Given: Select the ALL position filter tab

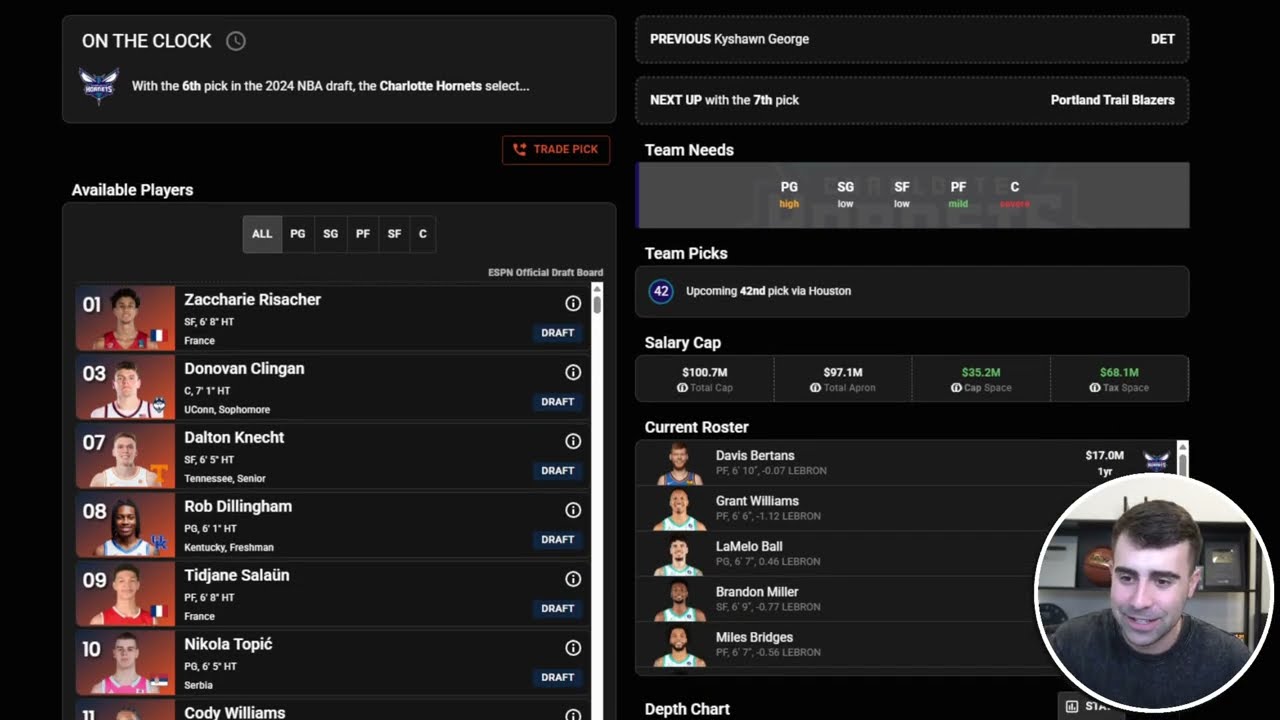Looking at the screenshot, I should pyautogui.click(x=262, y=234).
